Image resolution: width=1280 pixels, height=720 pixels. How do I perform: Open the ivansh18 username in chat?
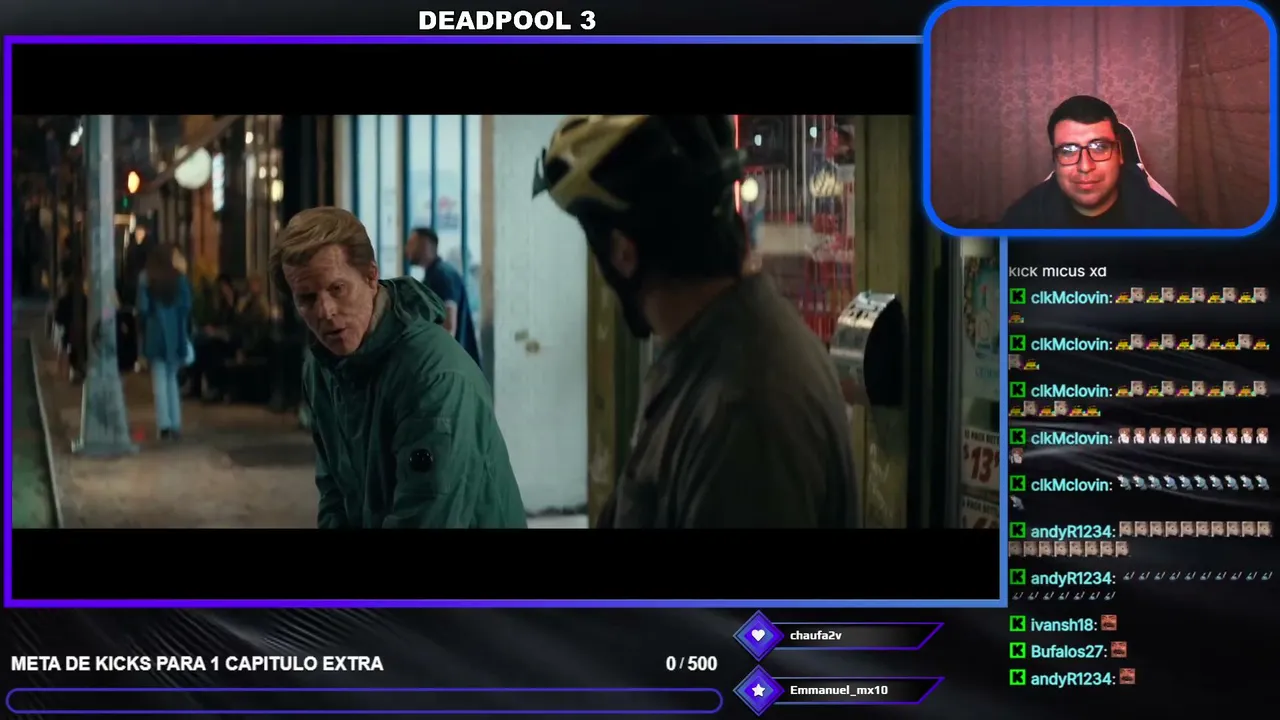pyautogui.click(x=1063, y=625)
